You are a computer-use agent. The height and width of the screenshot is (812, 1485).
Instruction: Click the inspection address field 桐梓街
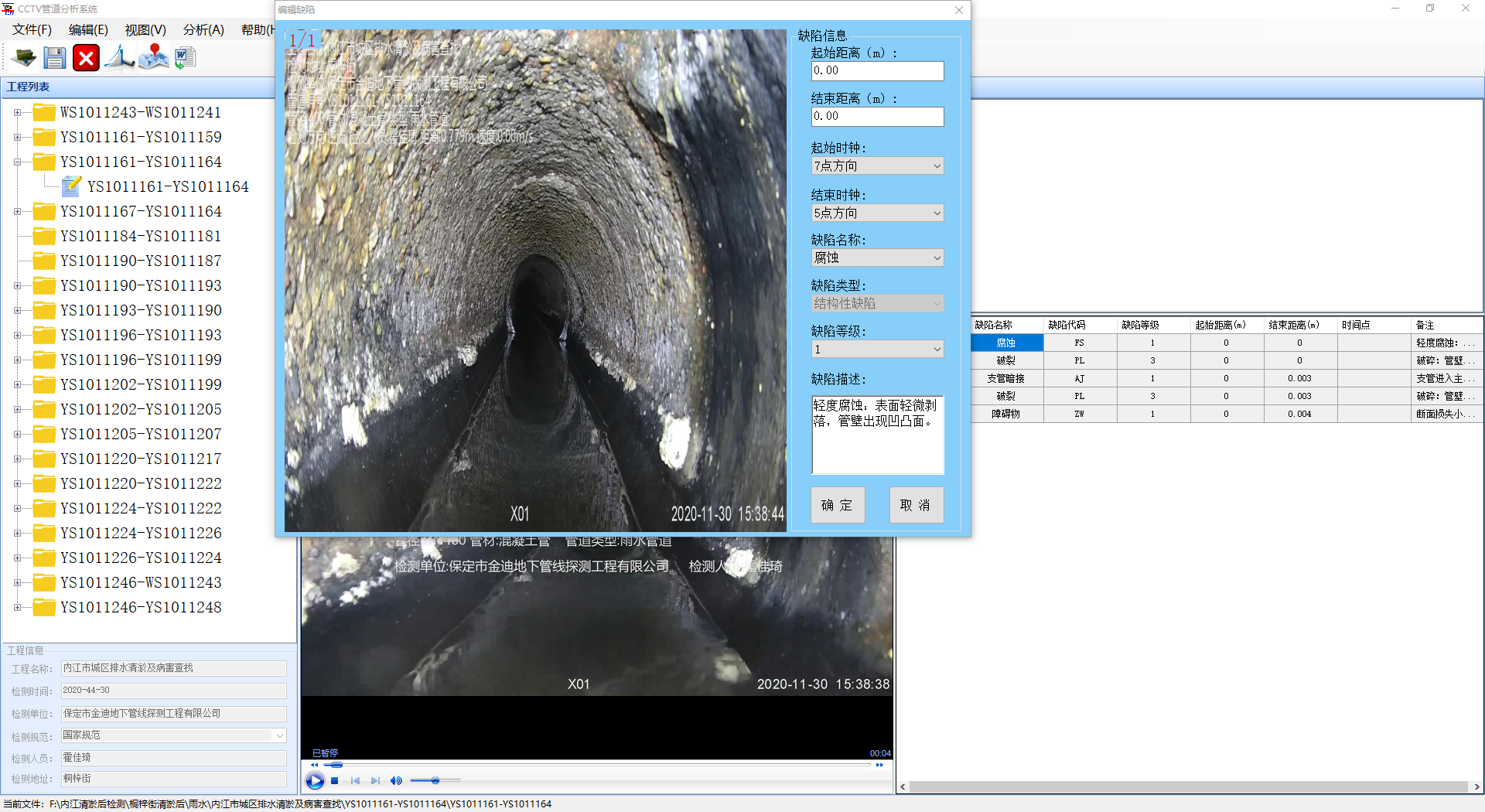[x=174, y=779]
